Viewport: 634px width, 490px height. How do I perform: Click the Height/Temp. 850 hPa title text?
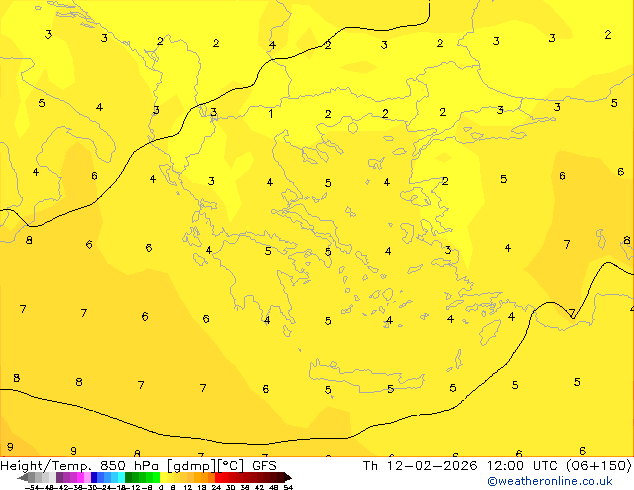click(80, 466)
